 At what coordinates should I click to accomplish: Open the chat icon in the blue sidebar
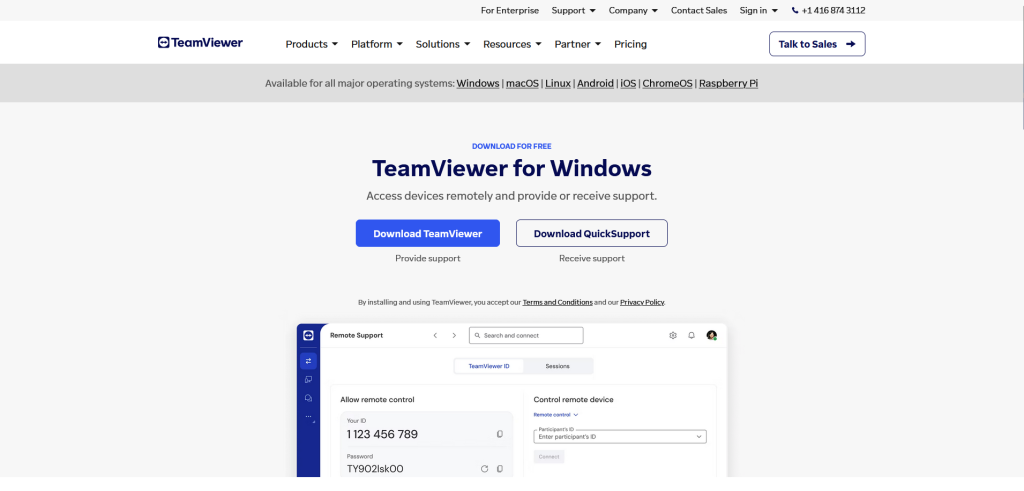308,398
